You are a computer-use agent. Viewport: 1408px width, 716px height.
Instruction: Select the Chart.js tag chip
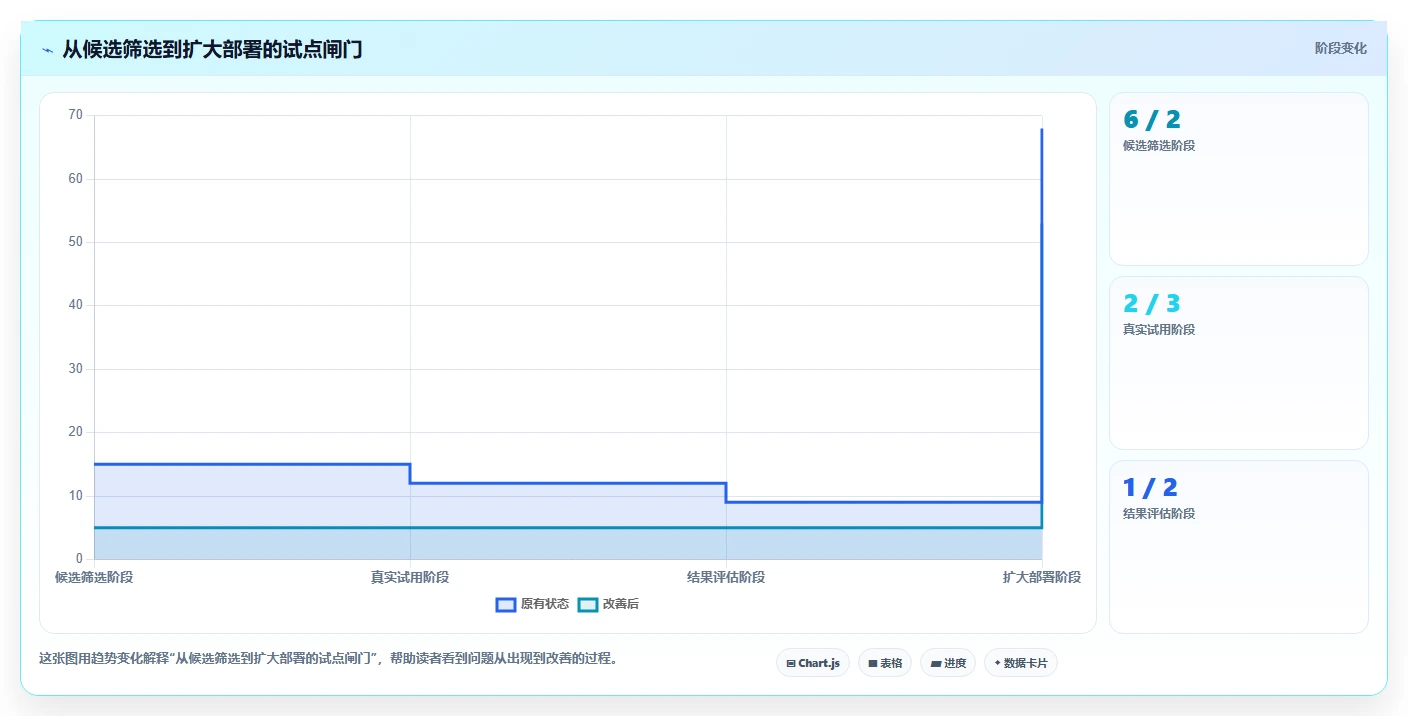(813, 663)
